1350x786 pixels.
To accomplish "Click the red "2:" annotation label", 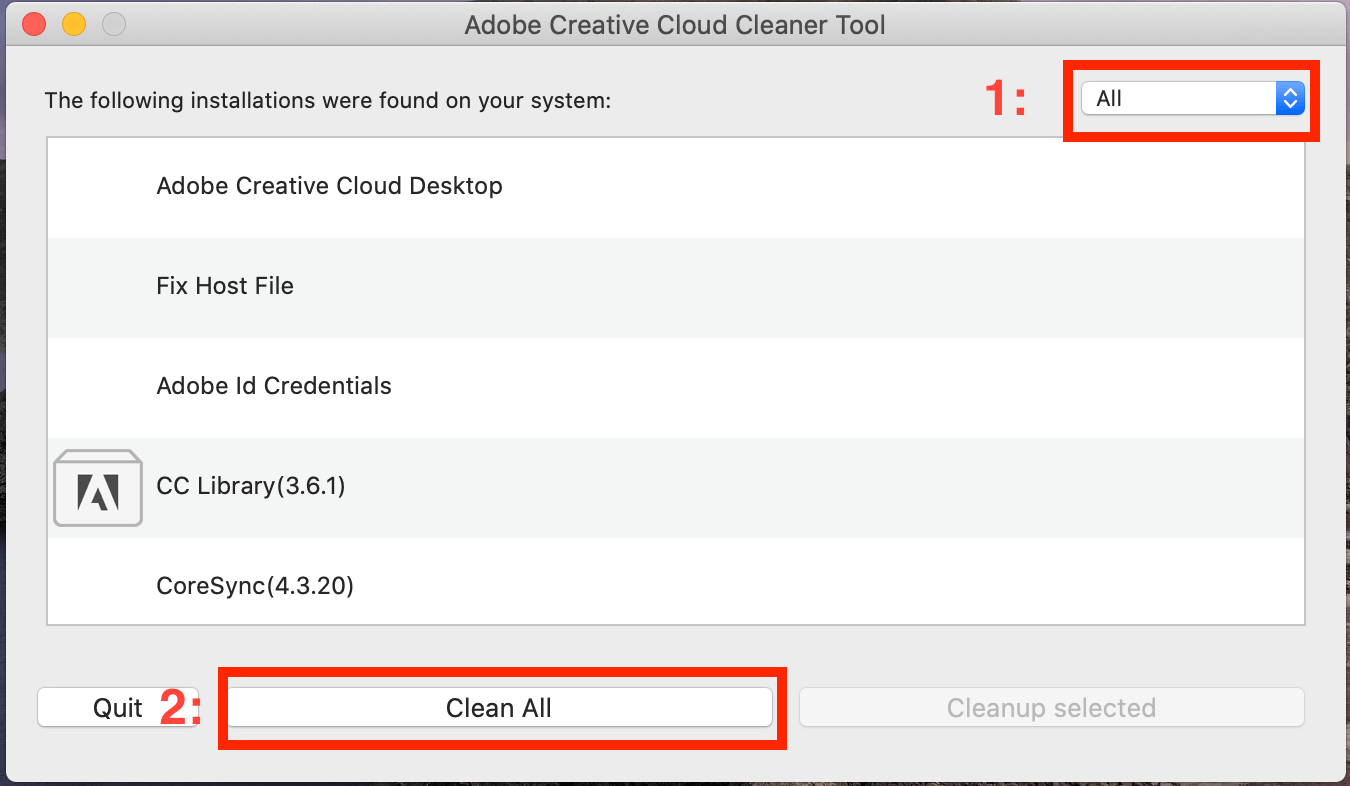I will click(181, 708).
